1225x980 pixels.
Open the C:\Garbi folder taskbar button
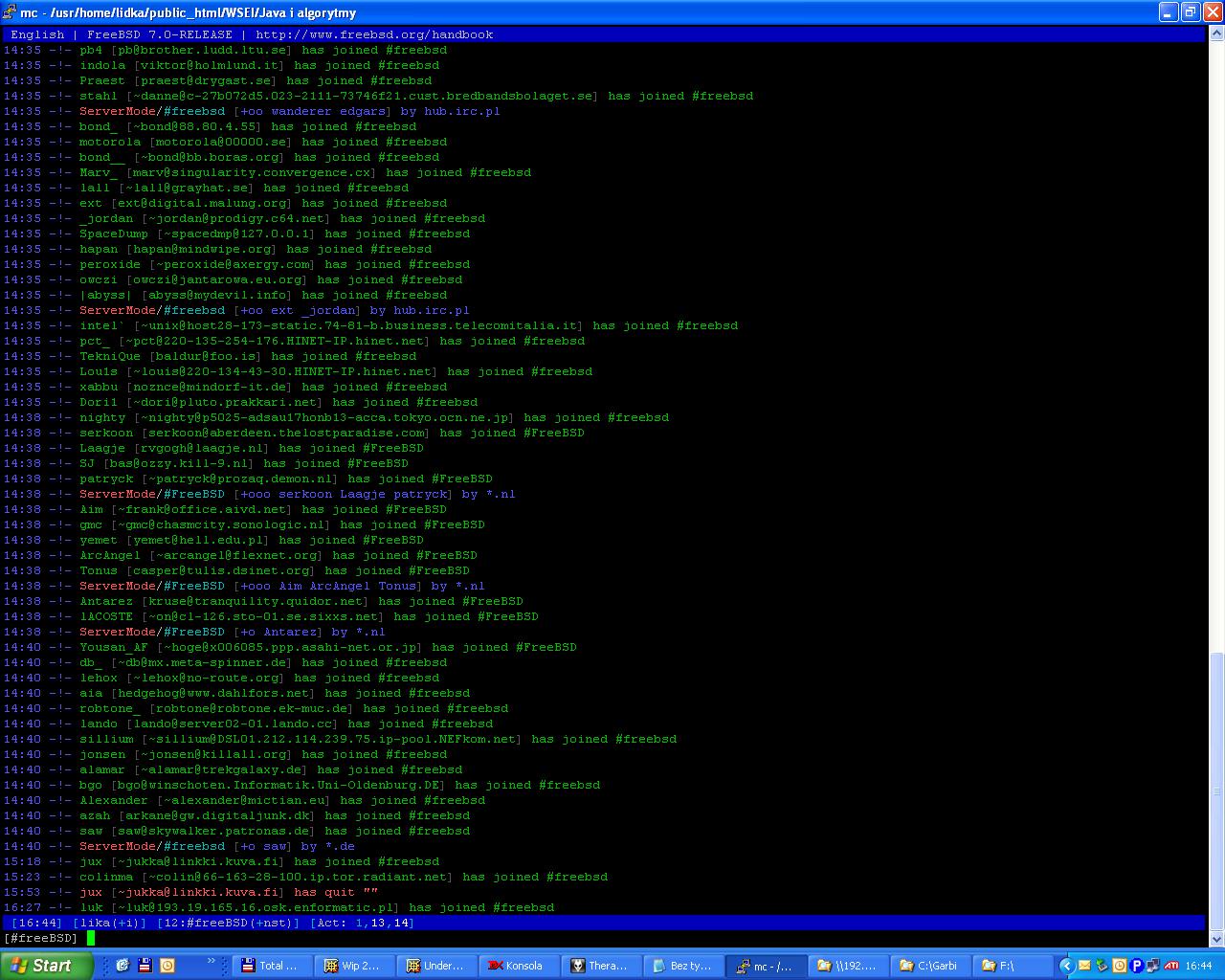(x=927, y=966)
